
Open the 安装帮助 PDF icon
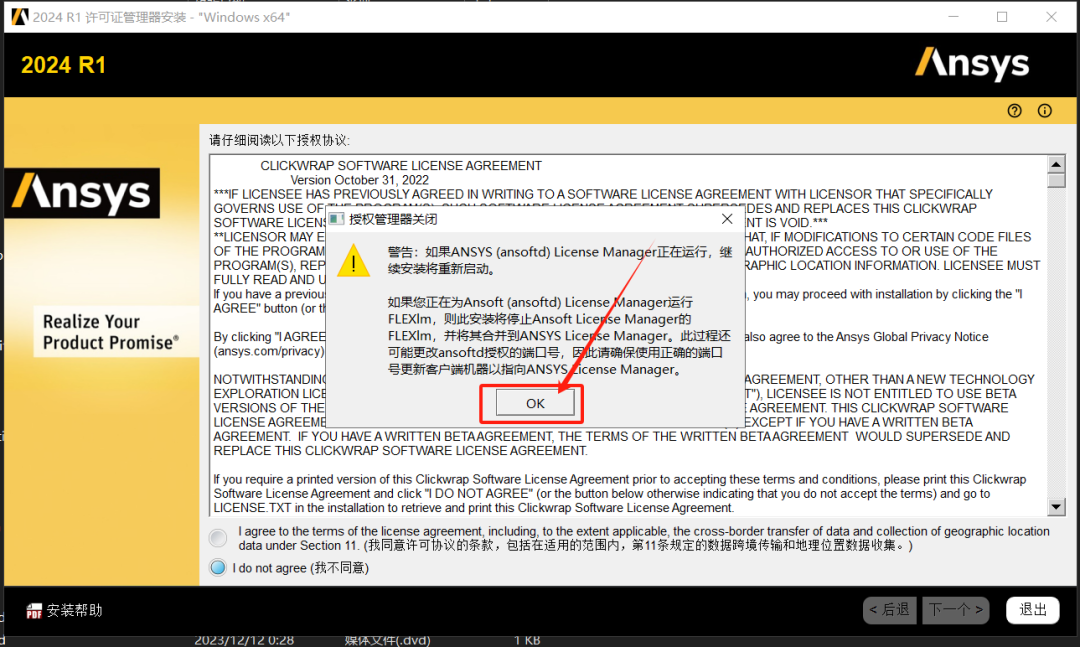[34, 610]
